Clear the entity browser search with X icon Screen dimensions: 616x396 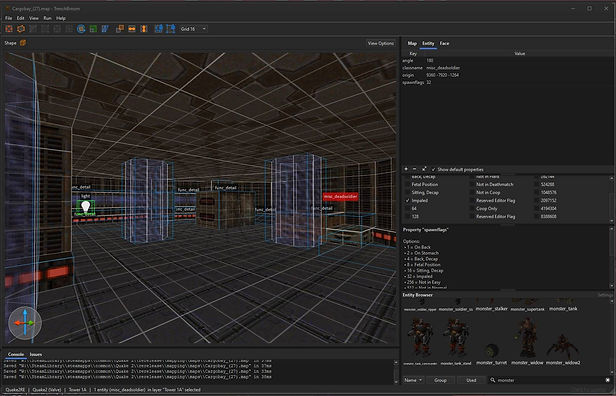pos(608,380)
